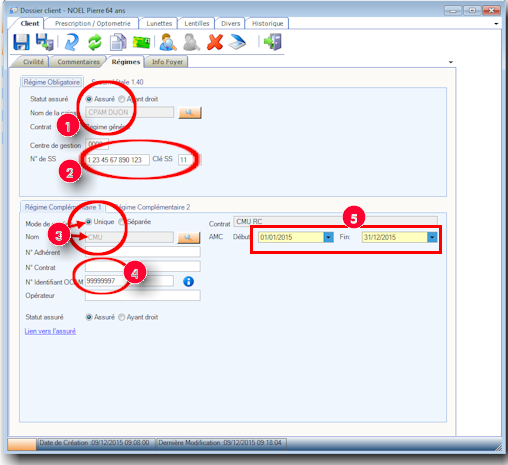Click the blue undo arrow icon
Viewport: 508px width, 465px height.
point(72,42)
